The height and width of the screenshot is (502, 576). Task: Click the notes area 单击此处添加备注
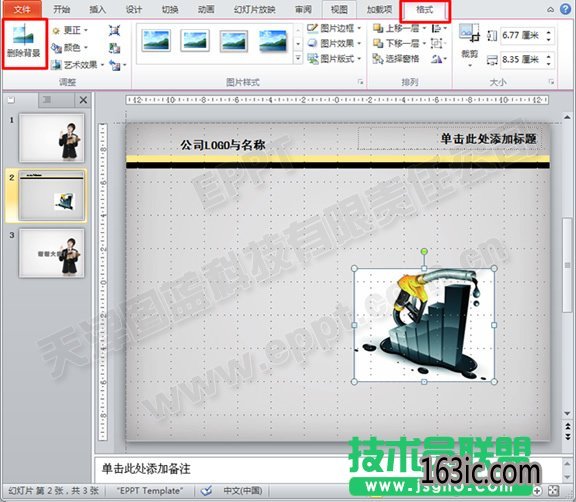click(x=146, y=469)
